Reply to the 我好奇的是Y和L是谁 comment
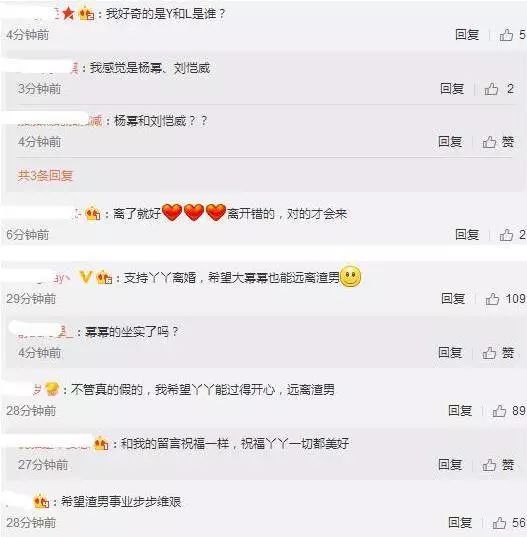The width and height of the screenshot is (527, 537). pos(467,35)
